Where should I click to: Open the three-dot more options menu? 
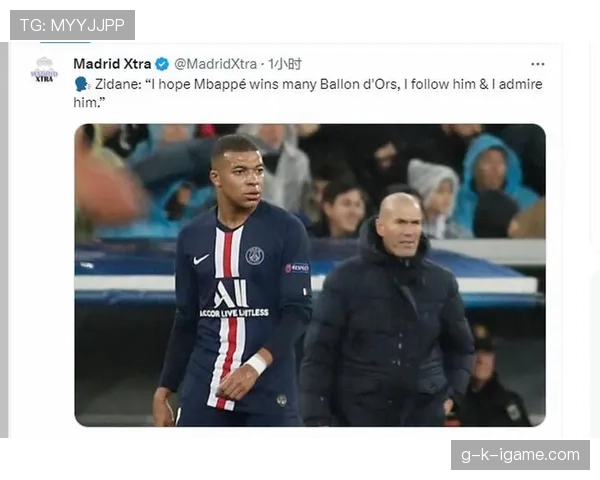[x=538, y=64]
